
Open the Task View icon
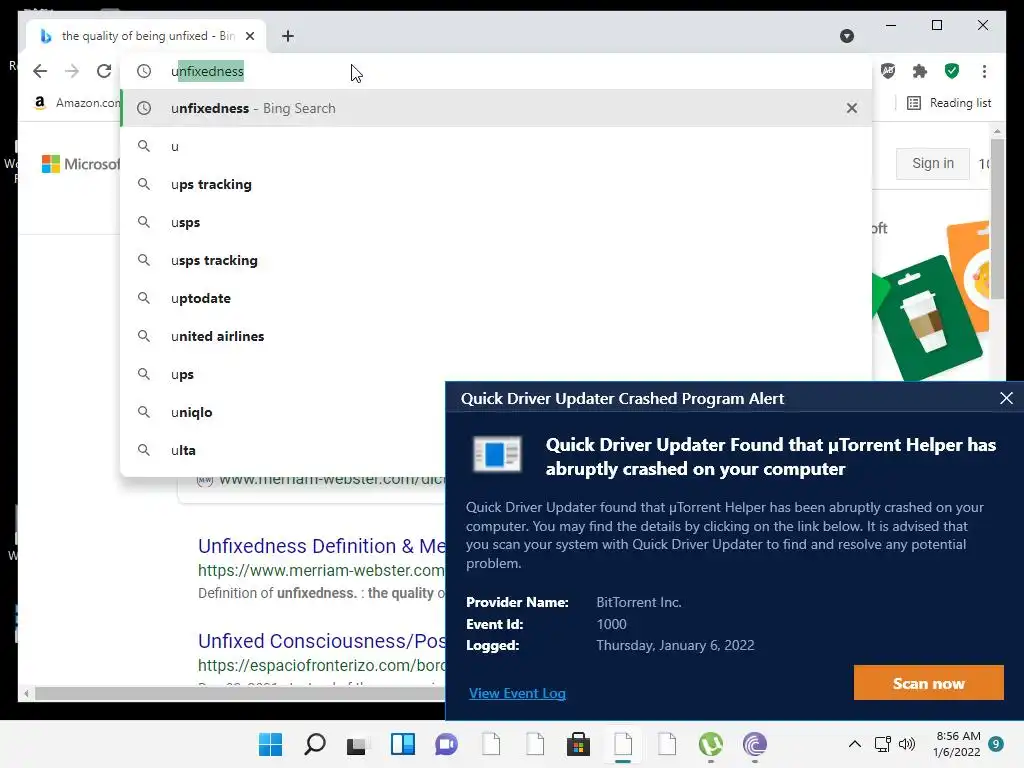[x=358, y=744]
